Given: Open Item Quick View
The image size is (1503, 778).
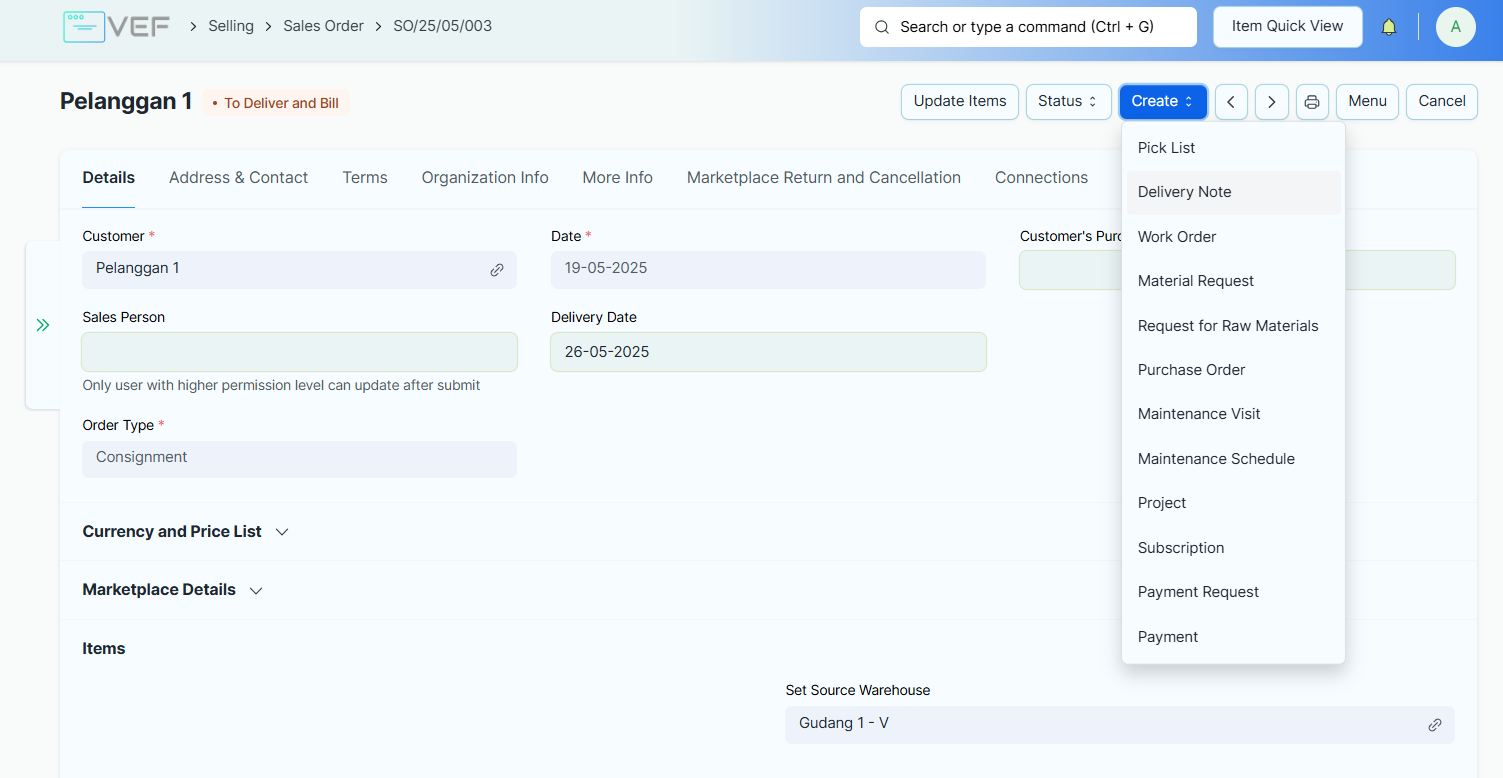Looking at the screenshot, I should 1287,27.
